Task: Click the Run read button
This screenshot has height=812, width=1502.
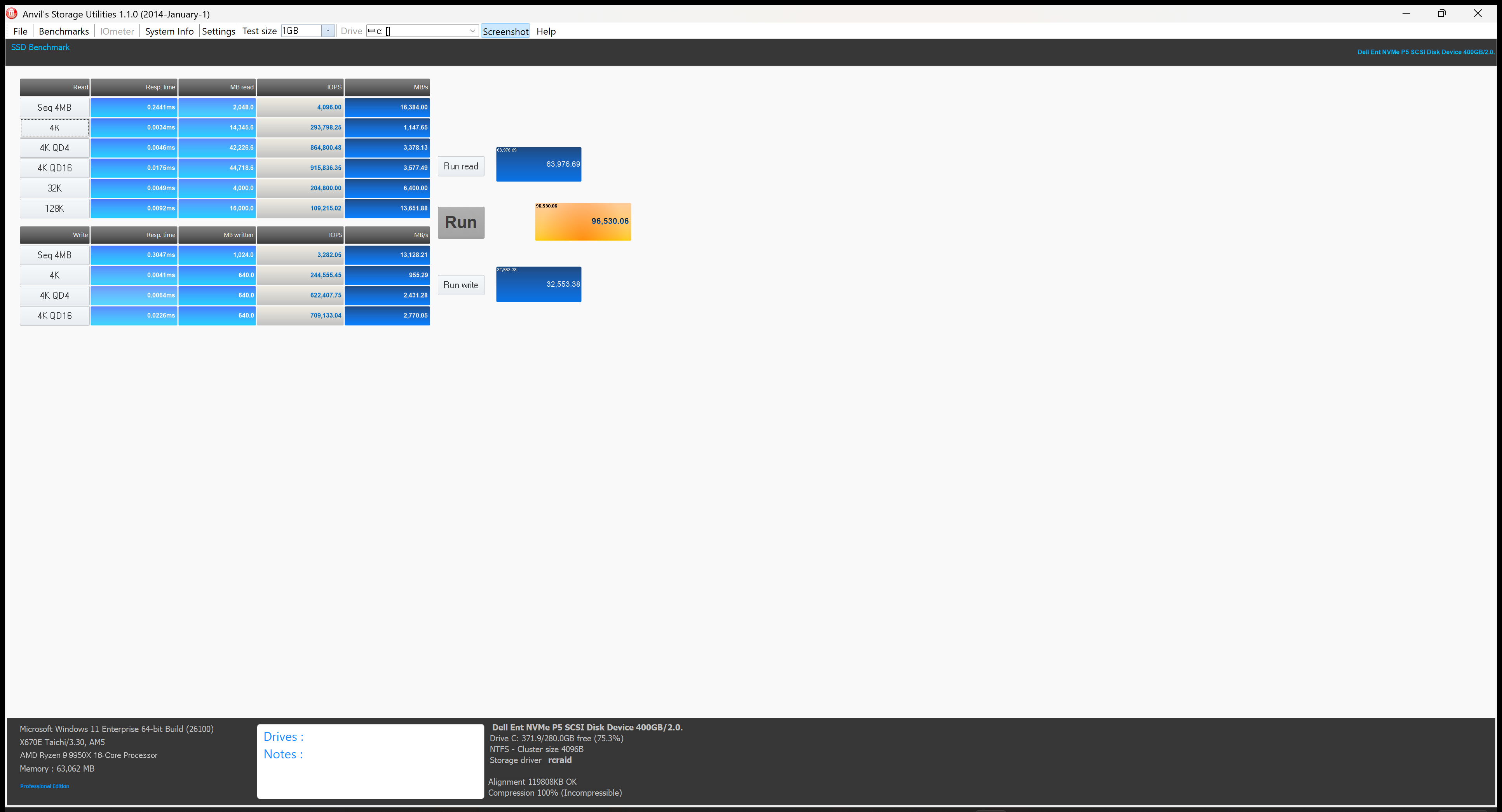Action: (x=461, y=166)
